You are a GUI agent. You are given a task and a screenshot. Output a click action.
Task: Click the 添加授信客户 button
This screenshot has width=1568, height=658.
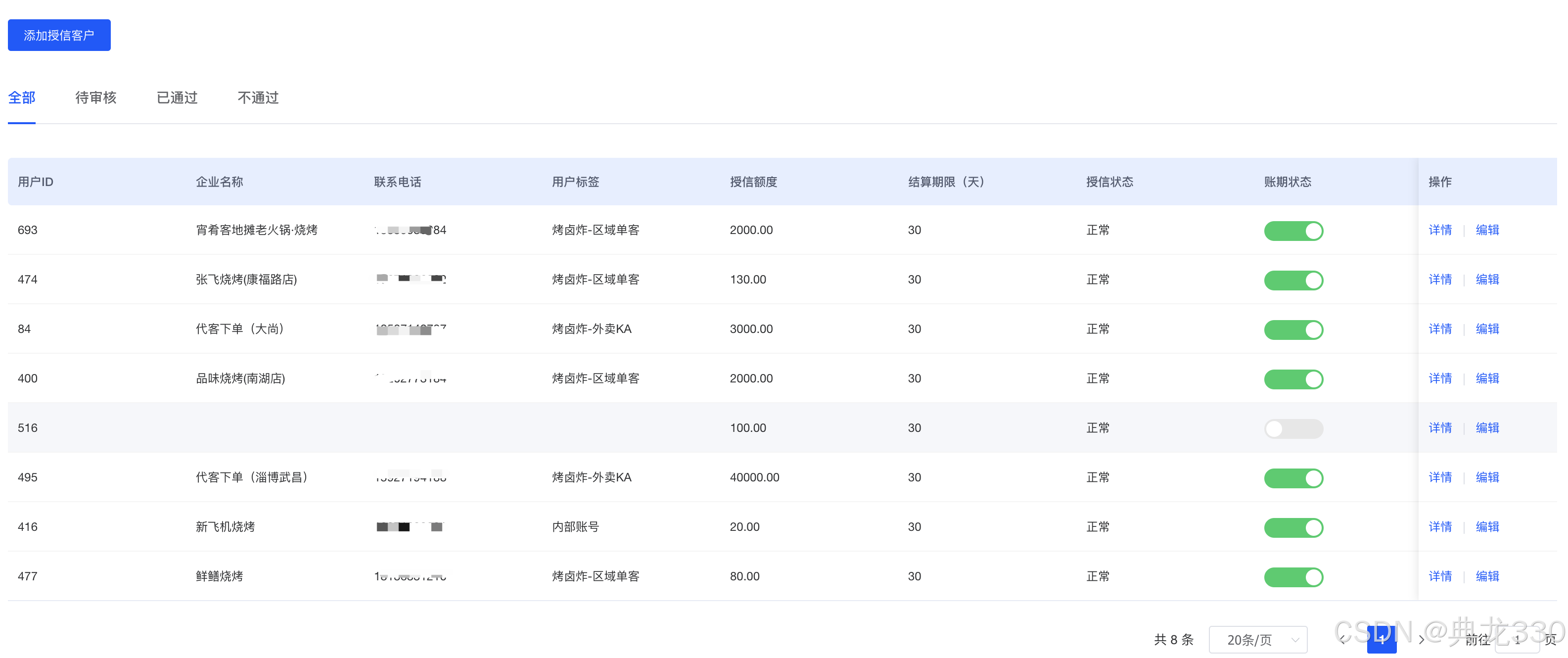pos(59,35)
